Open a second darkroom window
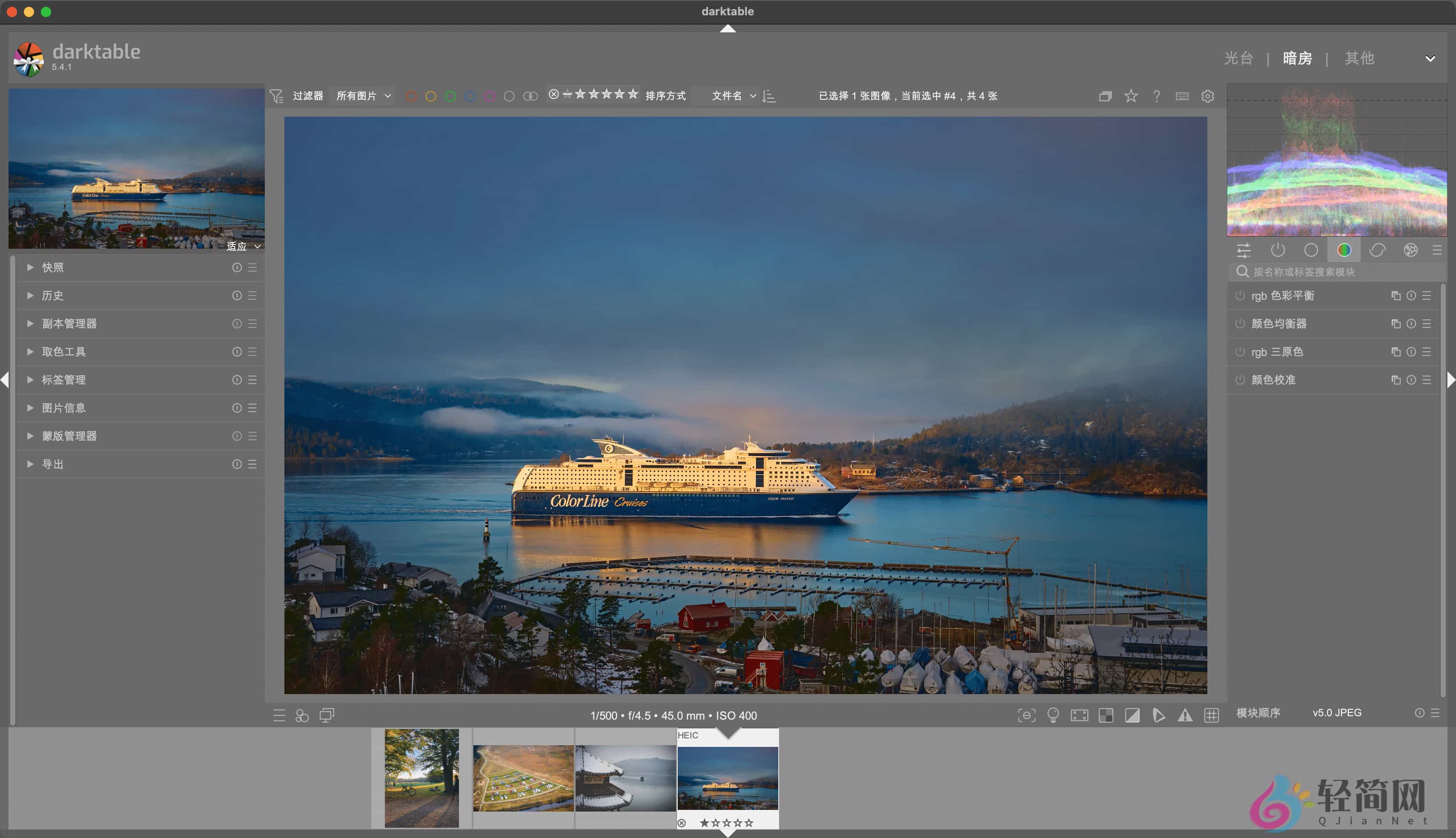The width and height of the screenshot is (1456, 838). tap(1106, 96)
